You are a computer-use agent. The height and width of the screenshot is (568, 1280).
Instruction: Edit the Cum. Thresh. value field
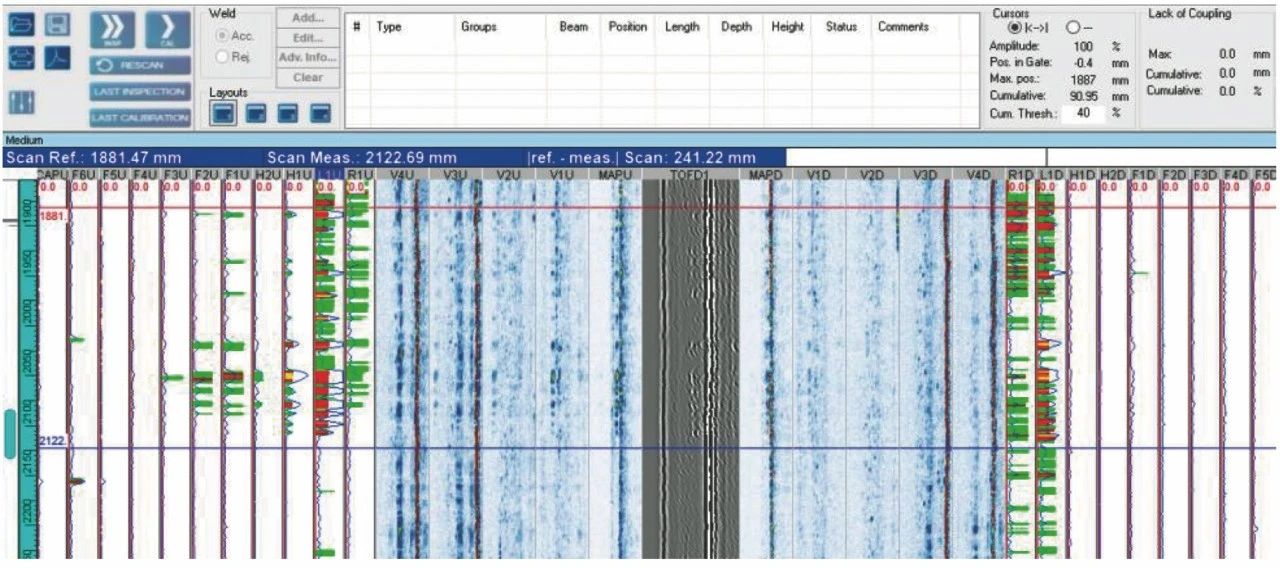(x=1085, y=113)
